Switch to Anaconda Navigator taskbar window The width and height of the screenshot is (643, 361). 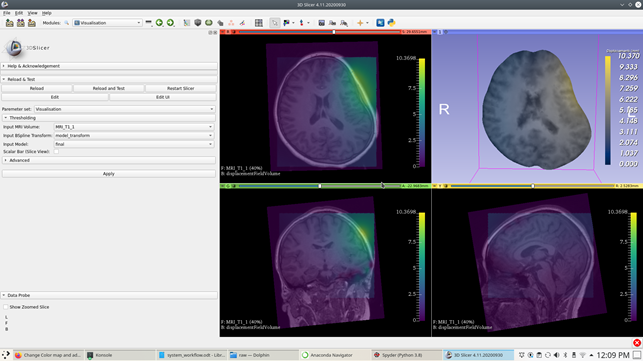coord(335,355)
